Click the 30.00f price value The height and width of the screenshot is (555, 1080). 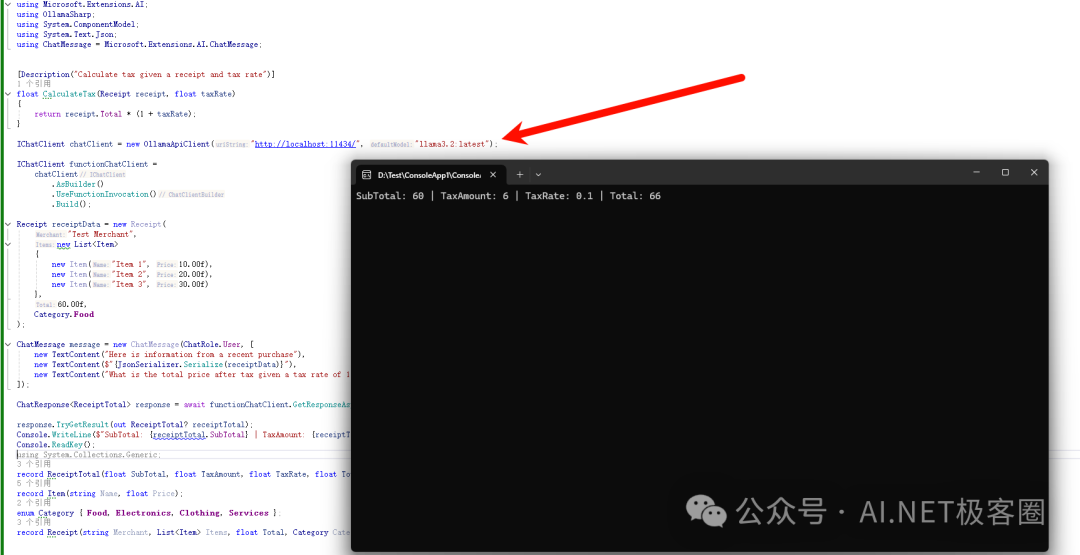(192, 284)
